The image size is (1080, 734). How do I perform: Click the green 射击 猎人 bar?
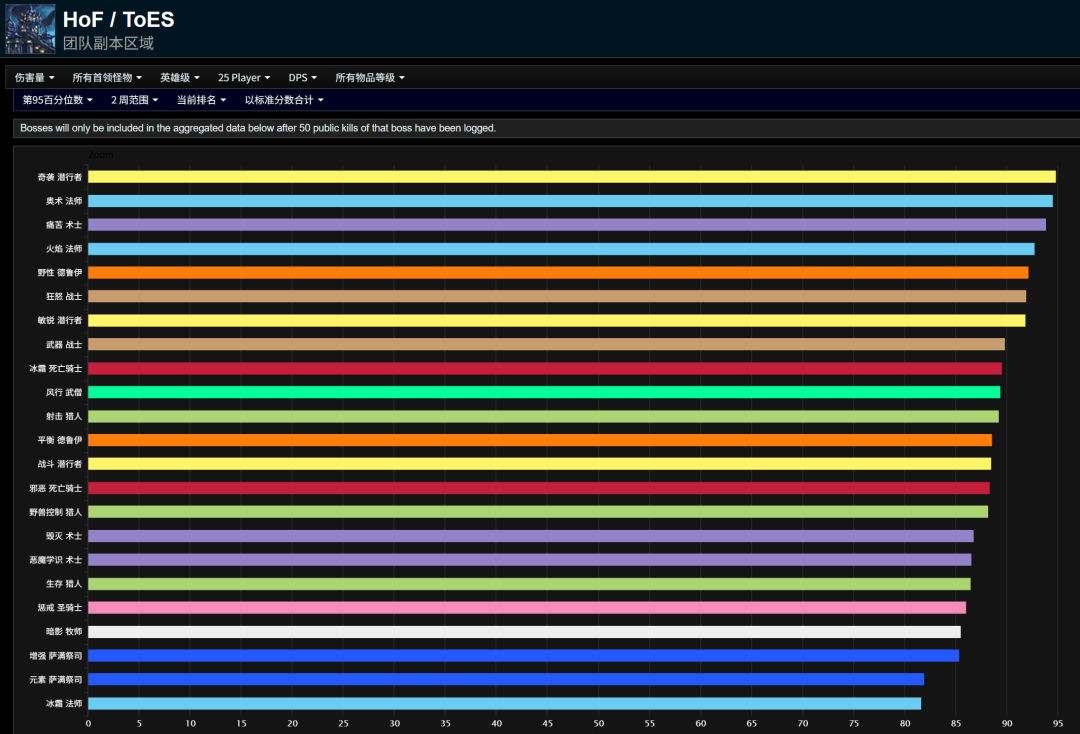[543, 416]
